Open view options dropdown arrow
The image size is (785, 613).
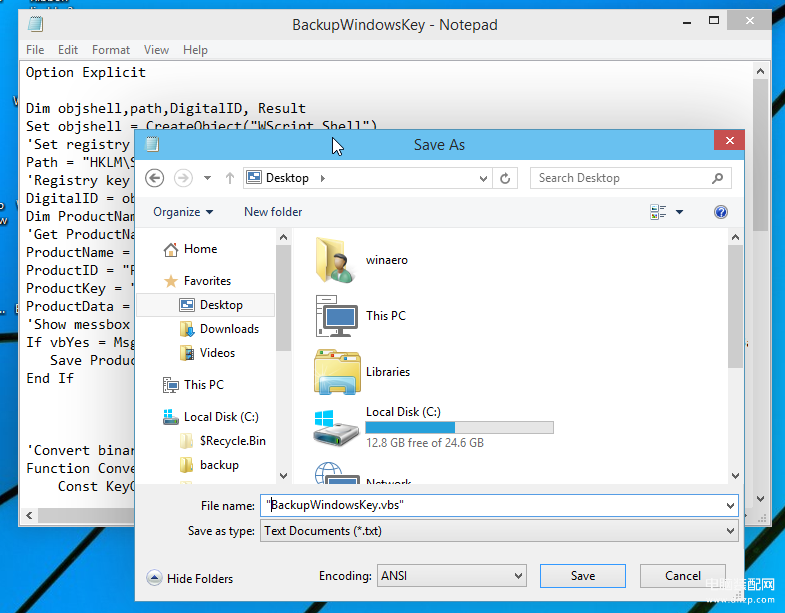[679, 212]
